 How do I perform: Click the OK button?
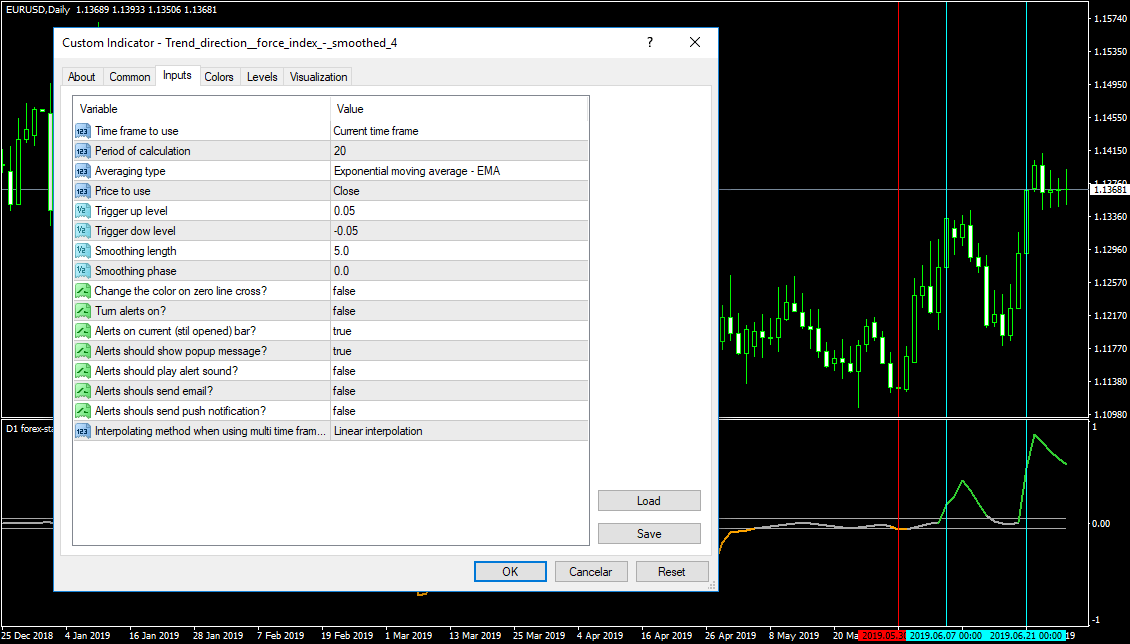click(x=510, y=572)
